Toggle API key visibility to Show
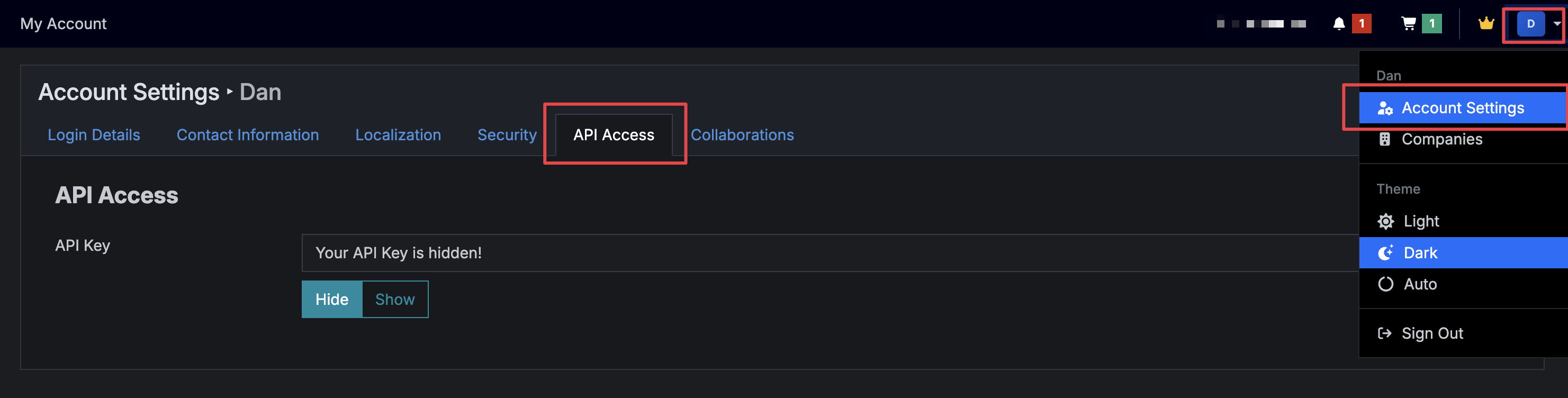The image size is (1568, 398). [395, 300]
